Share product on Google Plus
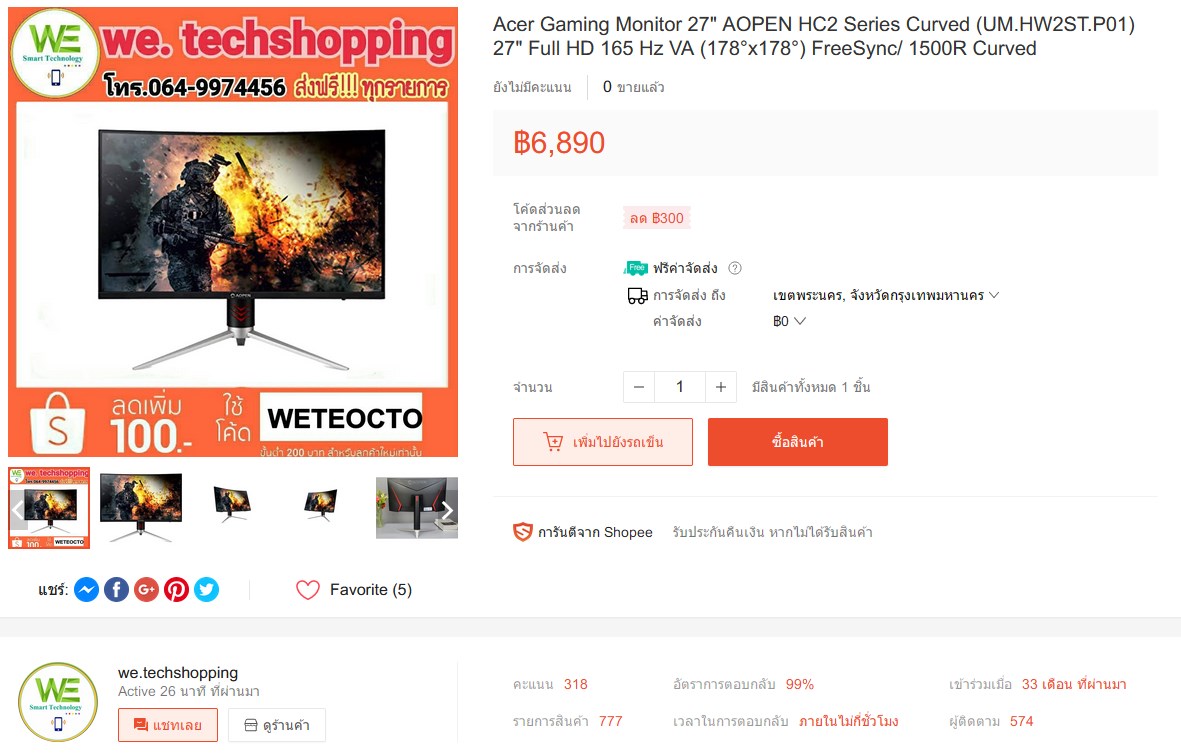 point(146,590)
